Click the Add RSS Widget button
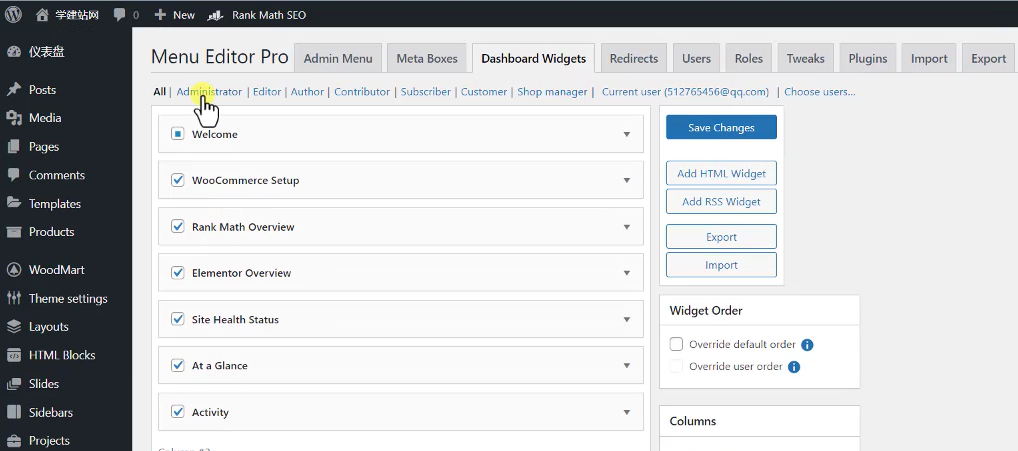The width and height of the screenshot is (1018, 451). (721, 201)
